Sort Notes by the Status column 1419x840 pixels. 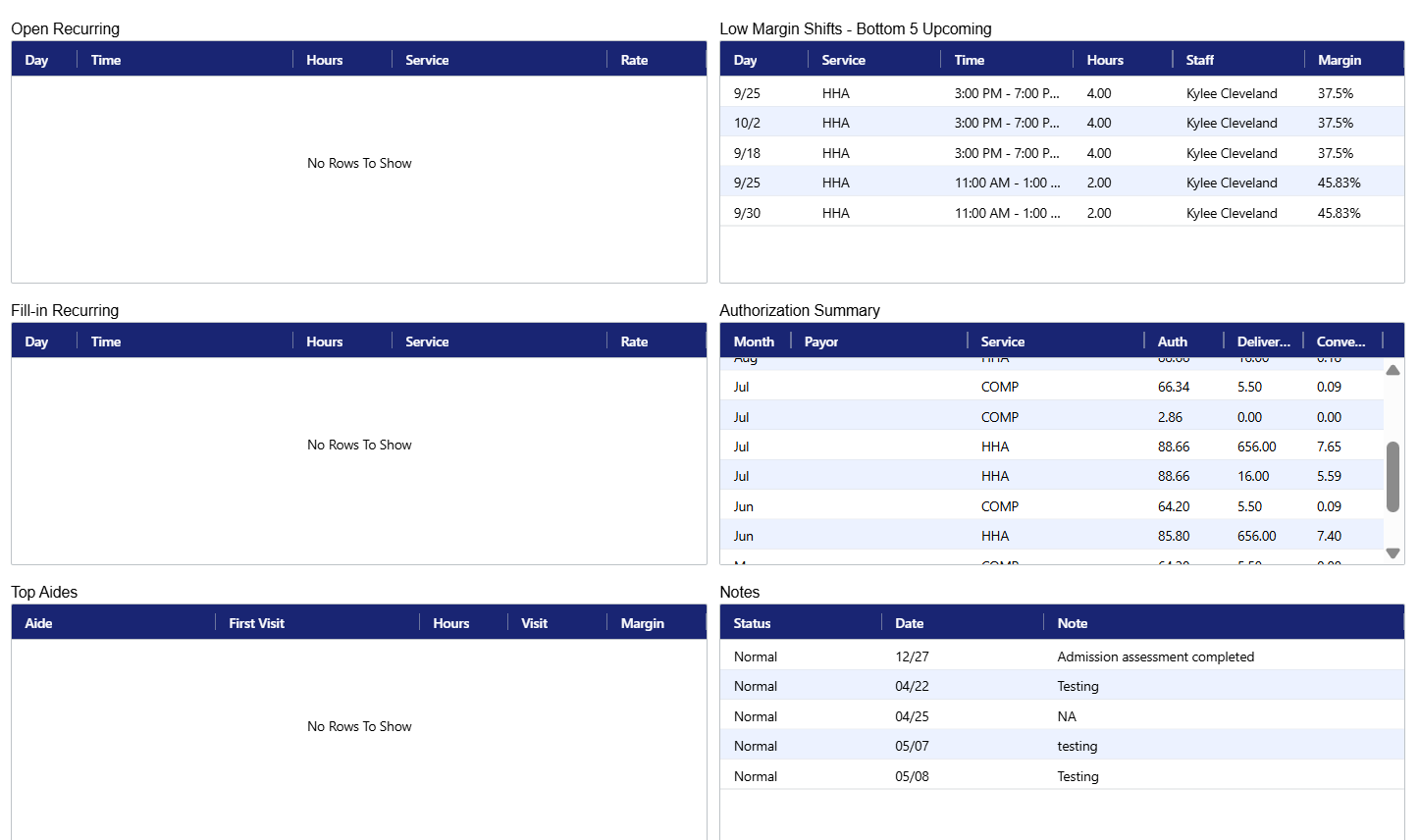point(752,623)
